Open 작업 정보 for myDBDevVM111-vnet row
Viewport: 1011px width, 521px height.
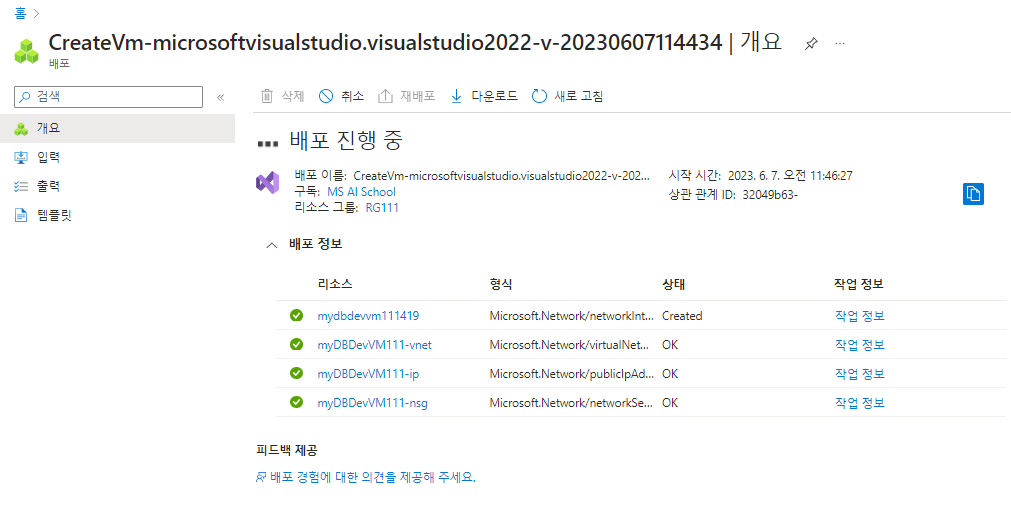(859, 345)
